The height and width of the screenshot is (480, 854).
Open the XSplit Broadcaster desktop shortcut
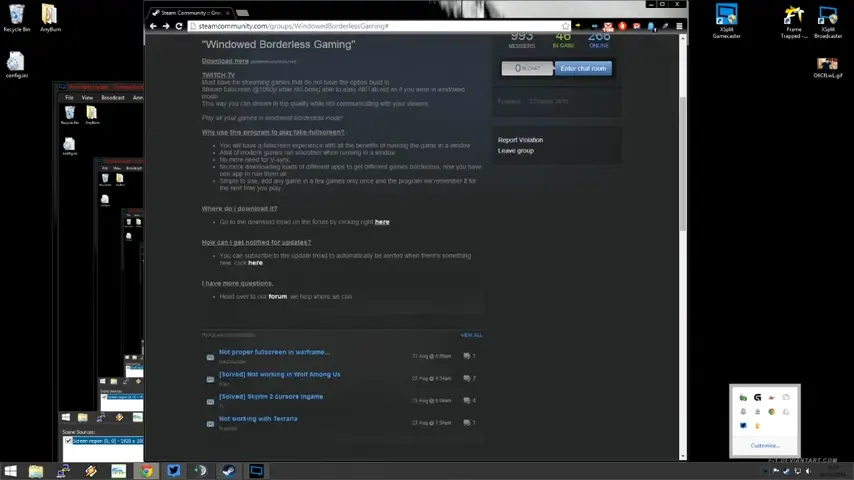828,22
